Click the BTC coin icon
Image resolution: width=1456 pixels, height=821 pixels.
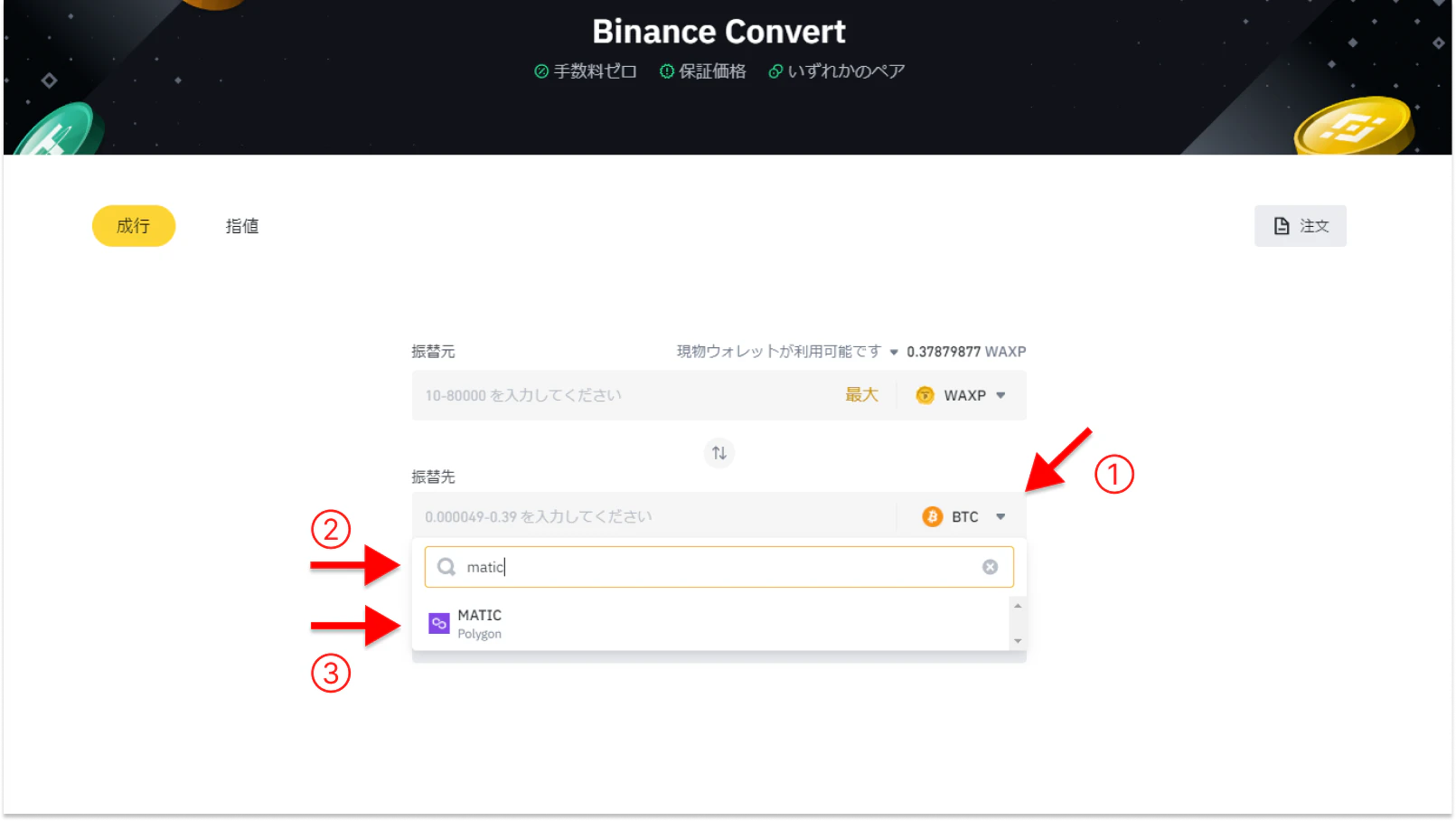tap(932, 516)
